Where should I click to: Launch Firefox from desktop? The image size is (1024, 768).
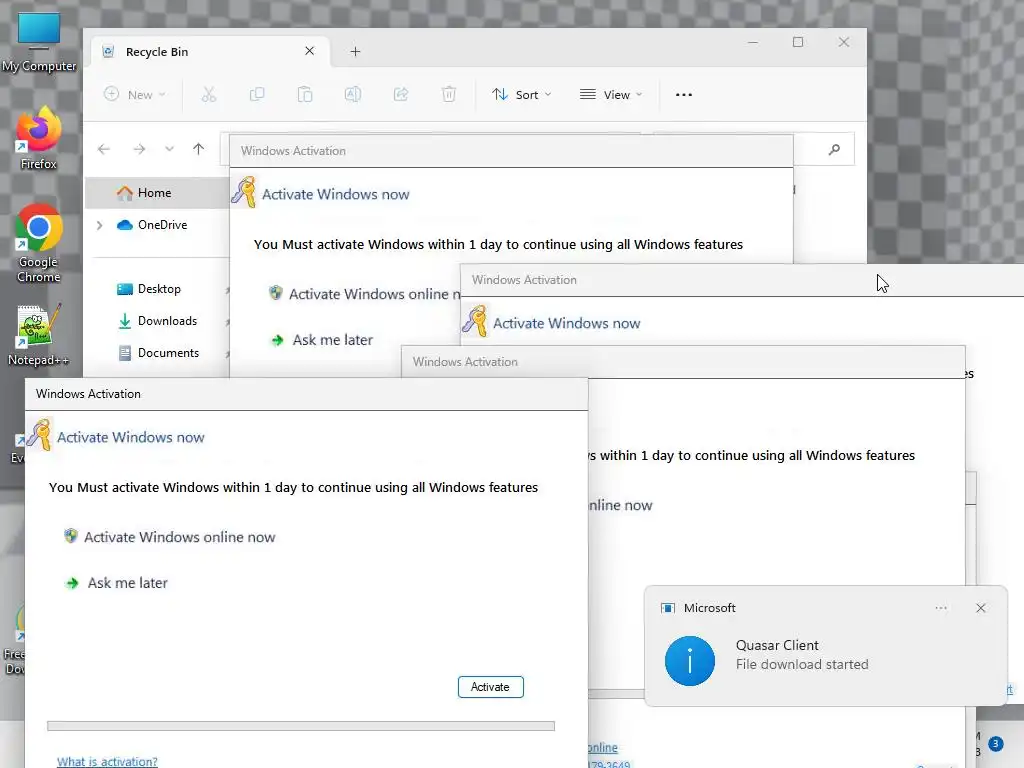click(x=39, y=138)
